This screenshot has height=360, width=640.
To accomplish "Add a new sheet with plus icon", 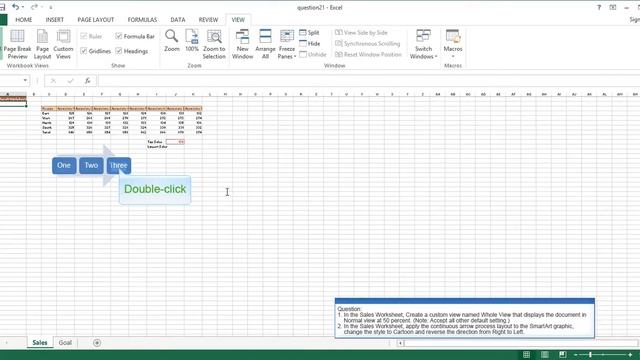I will 97,343.
